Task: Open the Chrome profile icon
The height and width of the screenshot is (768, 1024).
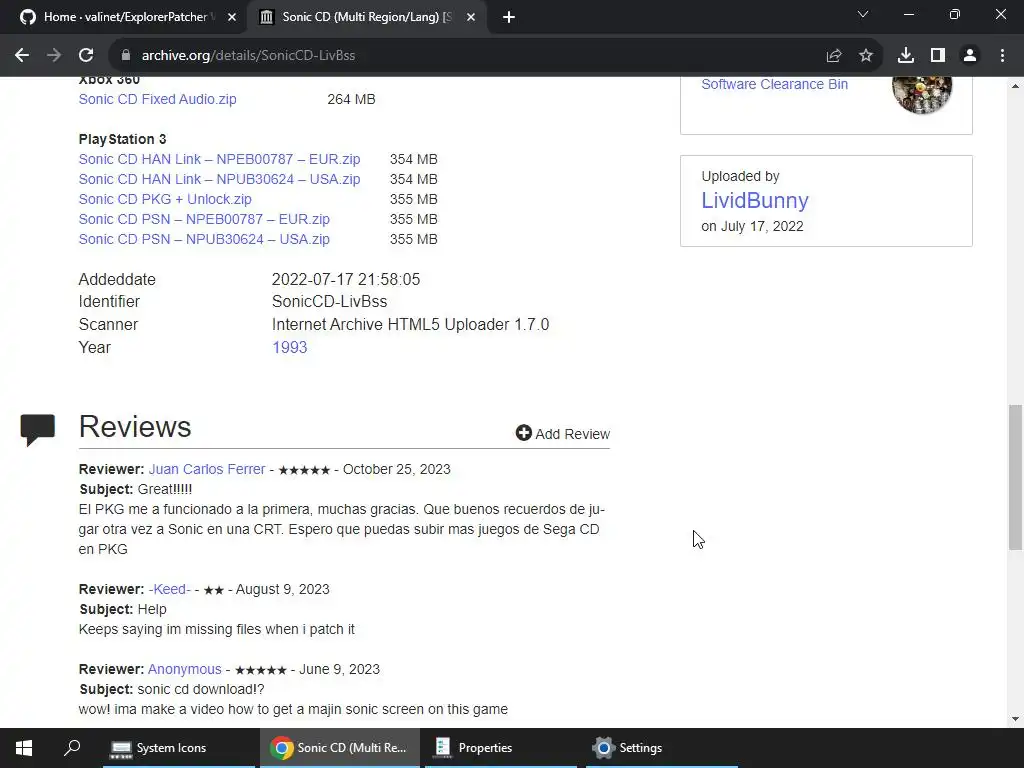Action: tap(970, 56)
